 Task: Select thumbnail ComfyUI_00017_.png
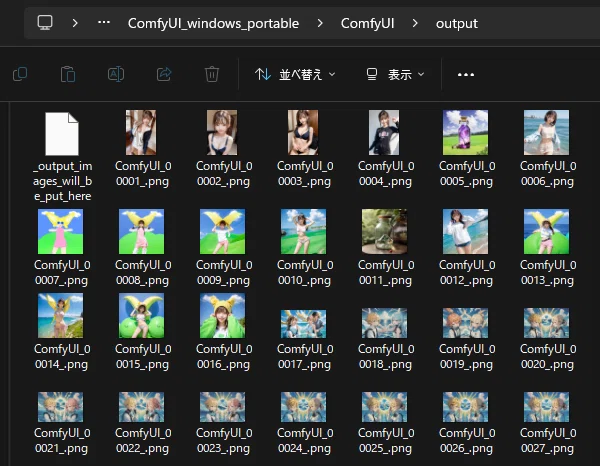303,324
